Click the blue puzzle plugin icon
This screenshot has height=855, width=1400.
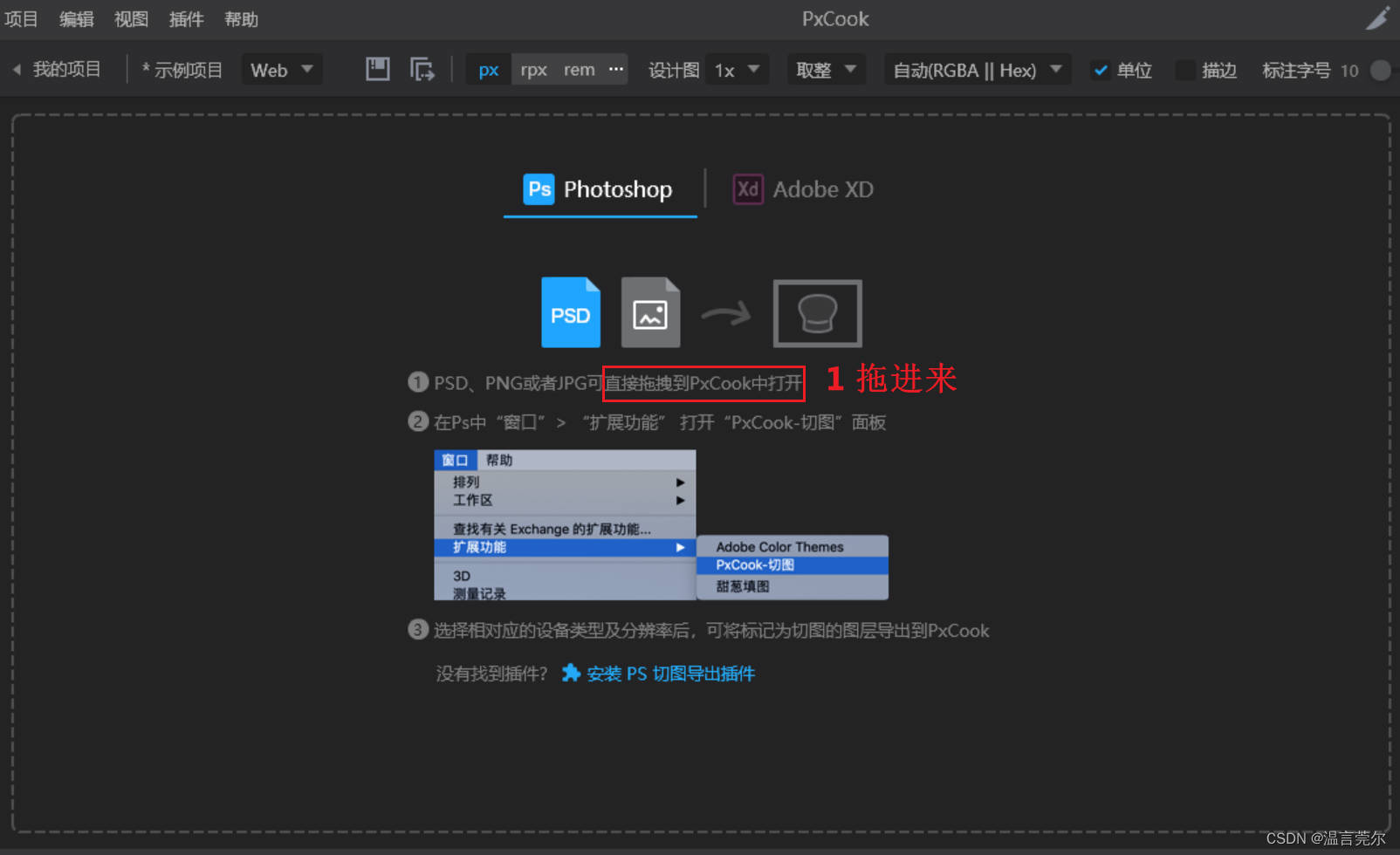[x=571, y=673]
